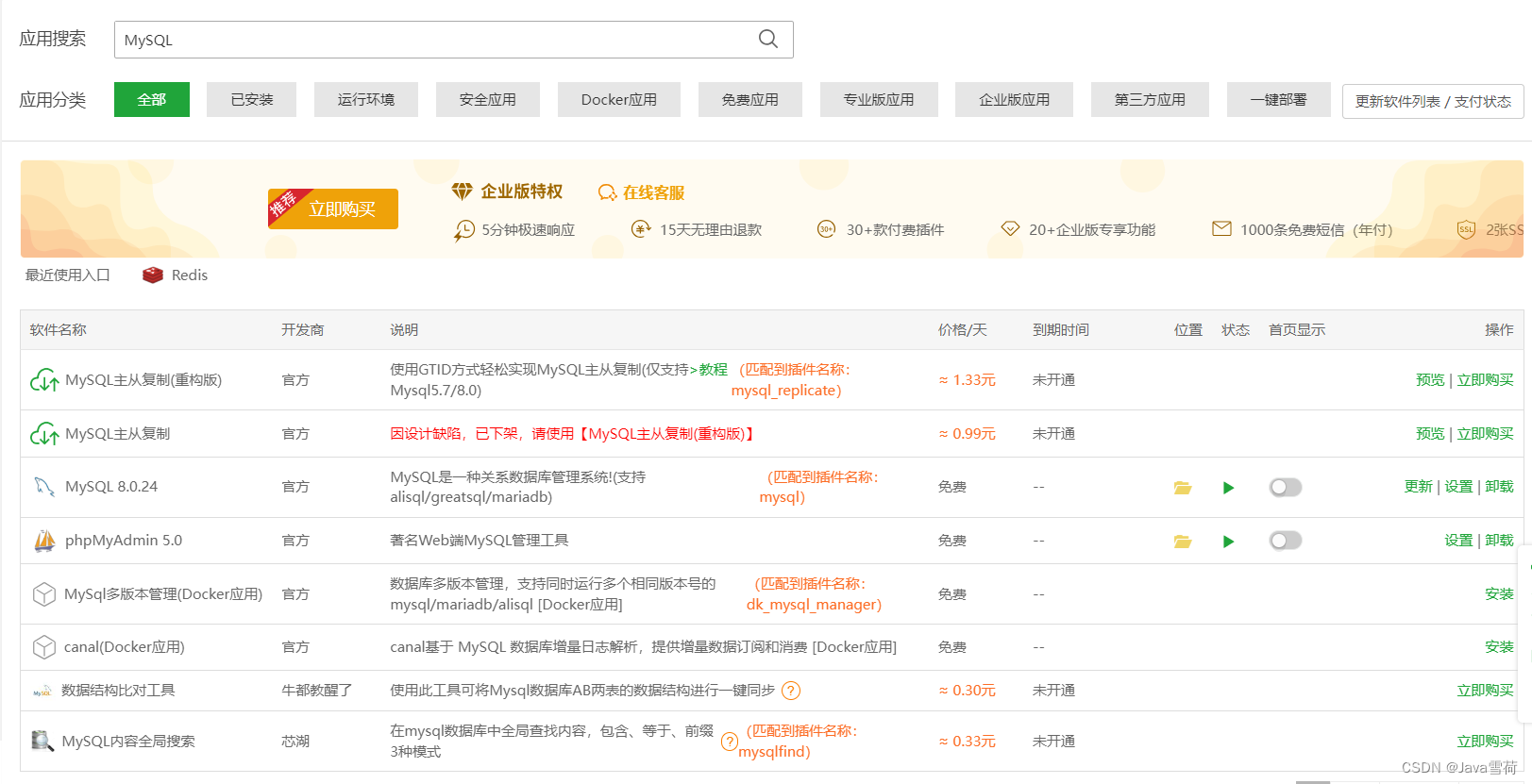This screenshot has width=1532, height=784.
Task: Toggle homepage display for phpMyAdmin 5.0
Action: pos(1286,541)
